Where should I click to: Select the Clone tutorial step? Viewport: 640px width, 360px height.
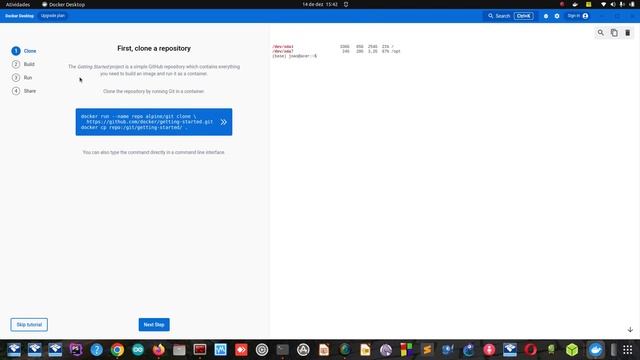[24, 51]
